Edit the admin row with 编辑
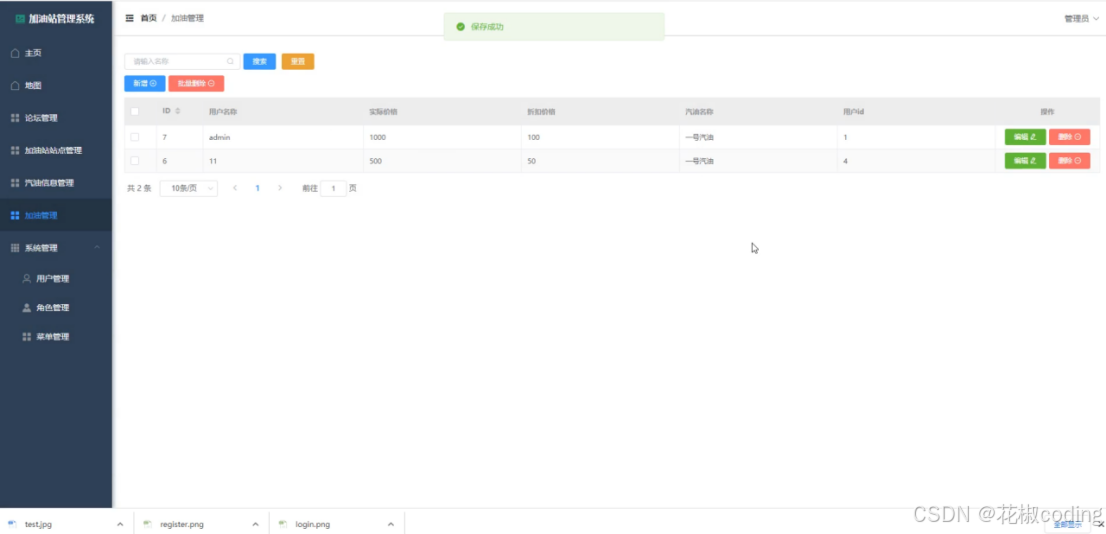The height and width of the screenshot is (534, 1106). pyautogui.click(x=1025, y=137)
